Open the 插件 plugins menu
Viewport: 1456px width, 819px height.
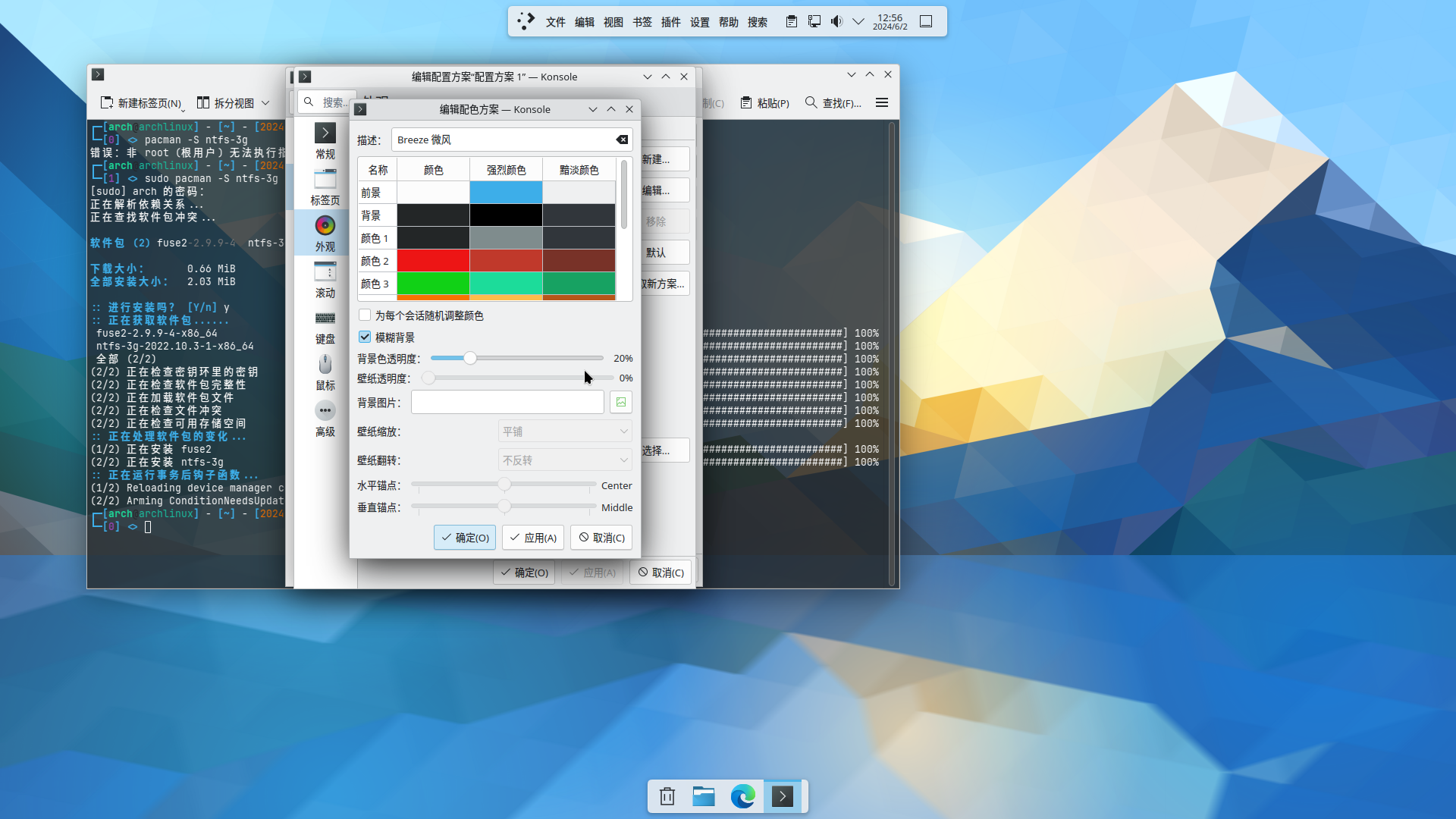point(670,22)
